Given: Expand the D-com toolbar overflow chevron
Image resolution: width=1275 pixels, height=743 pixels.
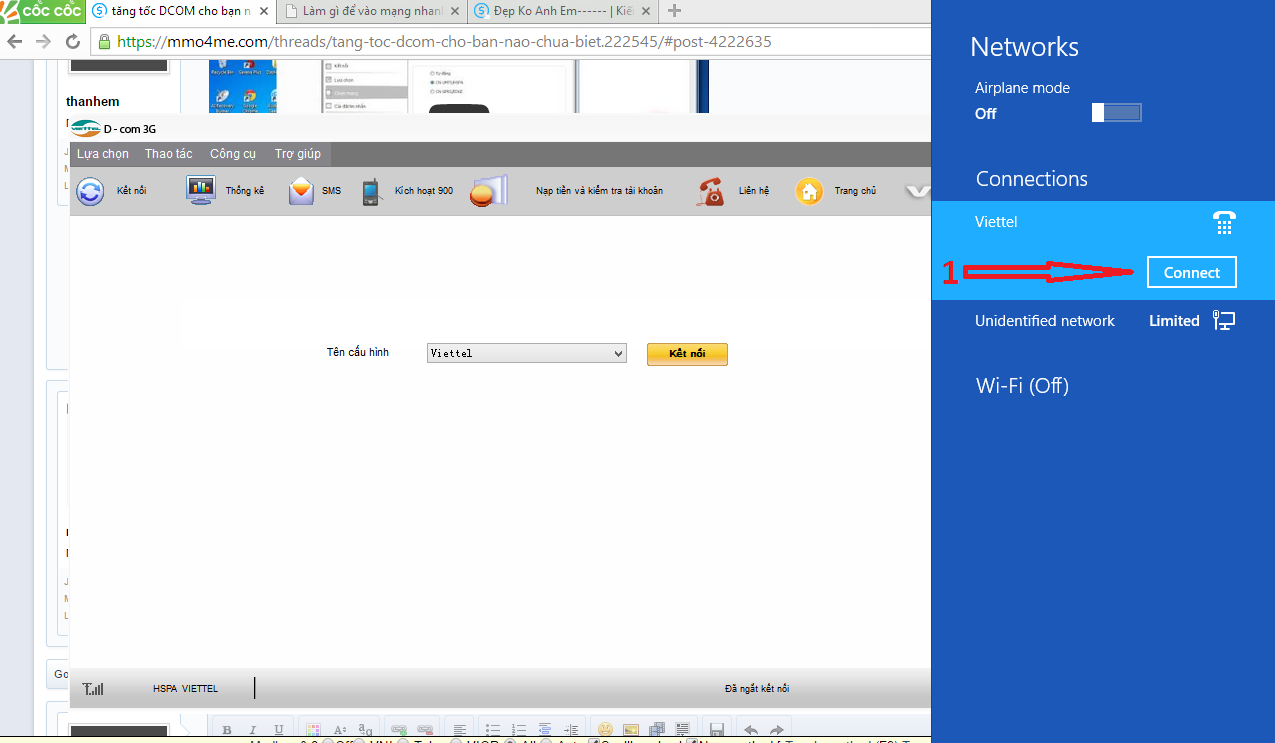Looking at the screenshot, I should 917,191.
